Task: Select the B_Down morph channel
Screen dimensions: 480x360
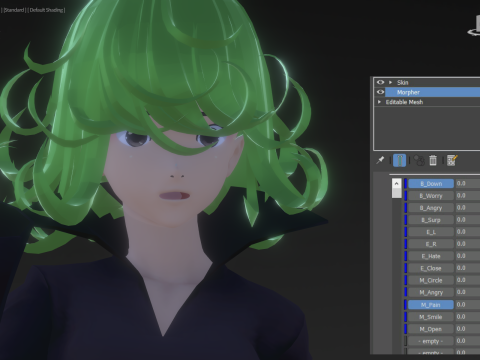Action: pos(431,184)
